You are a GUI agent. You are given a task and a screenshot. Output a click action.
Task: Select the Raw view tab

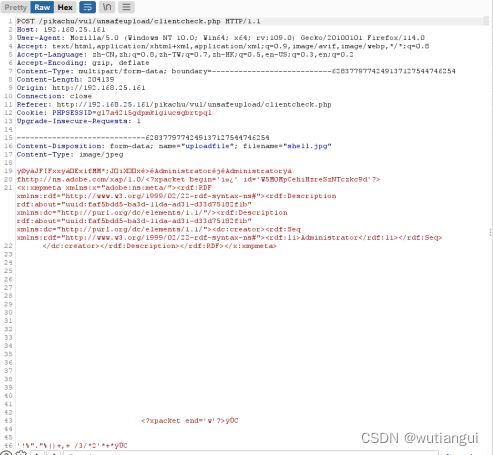click(x=42, y=7)
